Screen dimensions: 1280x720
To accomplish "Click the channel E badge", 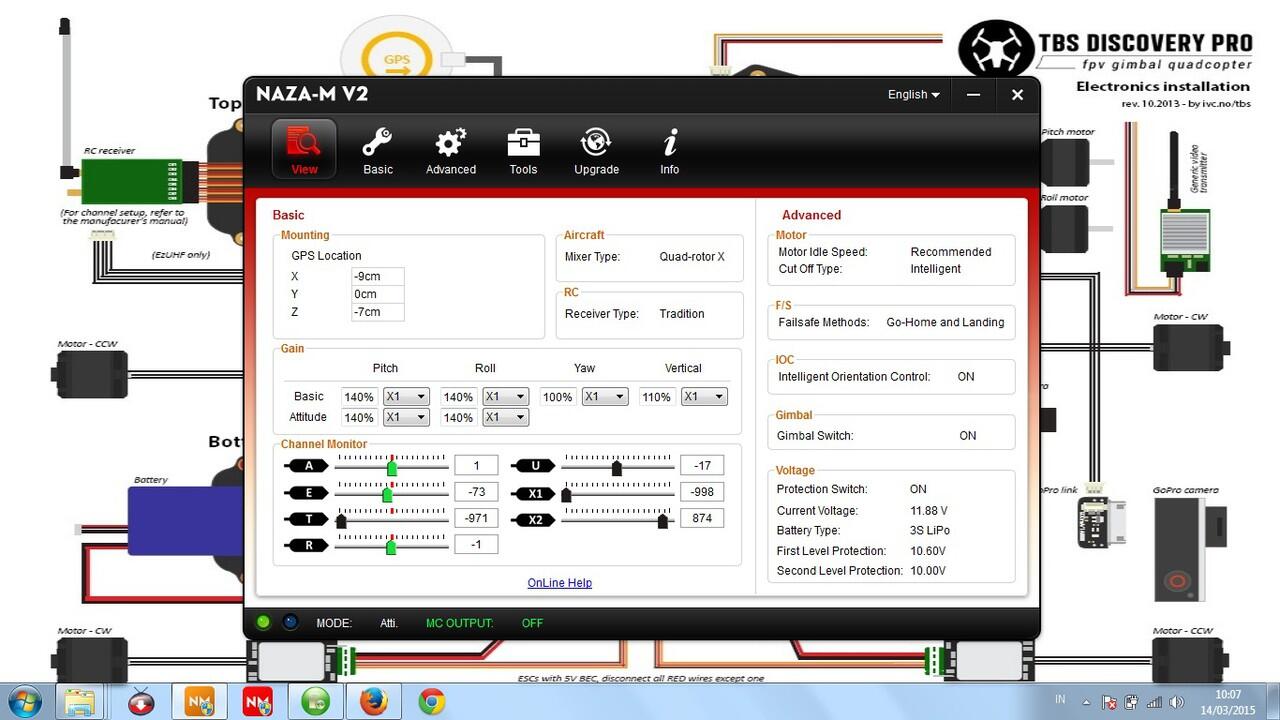I will (x=307, y=493).
